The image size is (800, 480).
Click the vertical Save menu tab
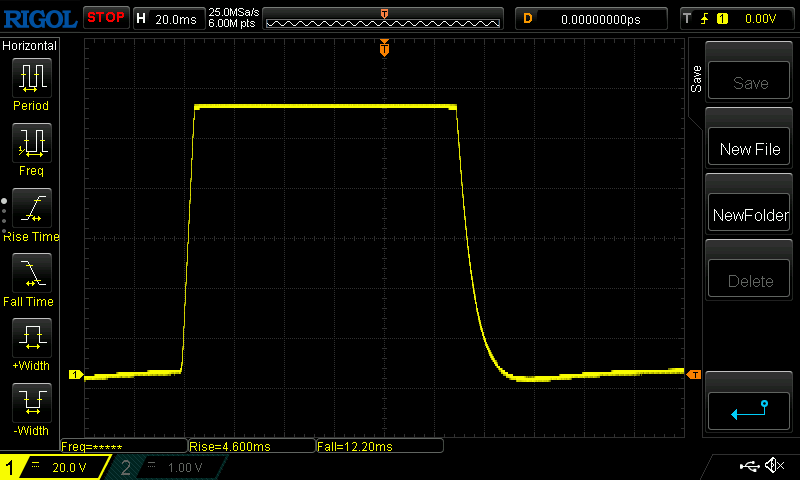tap(697, 80)
